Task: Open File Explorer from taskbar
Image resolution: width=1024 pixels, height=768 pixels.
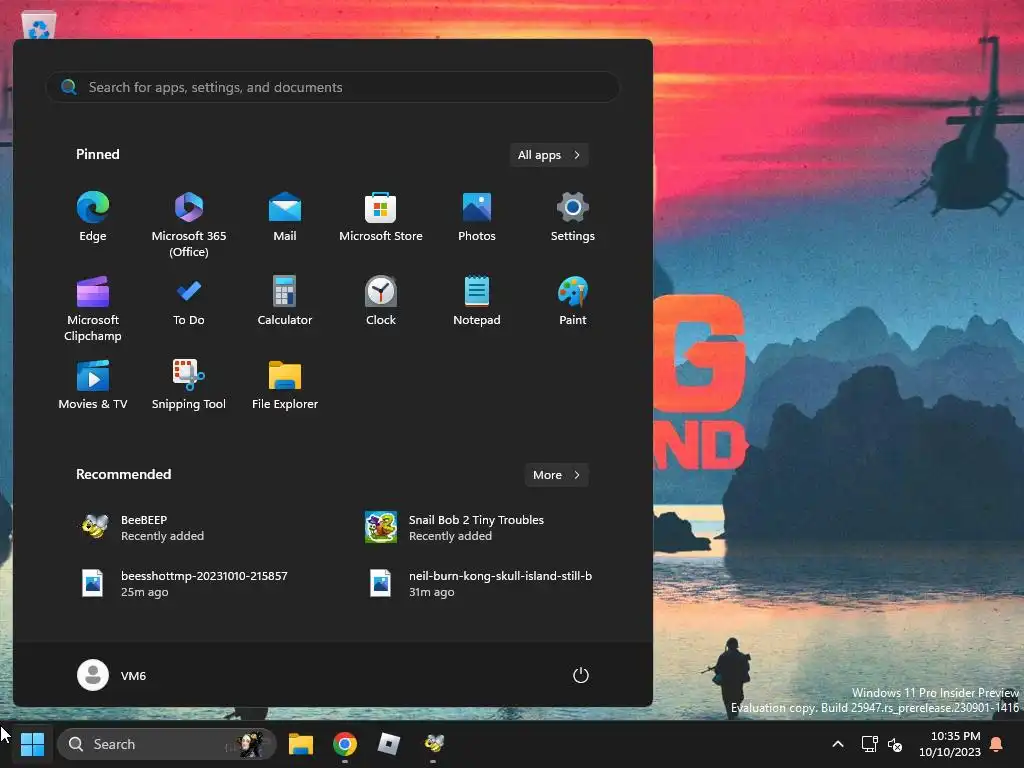Action: click(301, 744)
